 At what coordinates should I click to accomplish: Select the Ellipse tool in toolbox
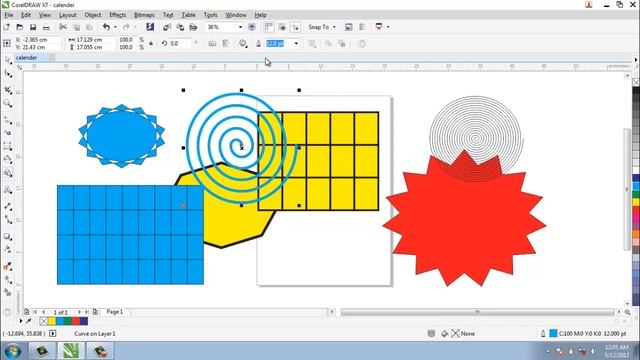(x=7, y=160)
